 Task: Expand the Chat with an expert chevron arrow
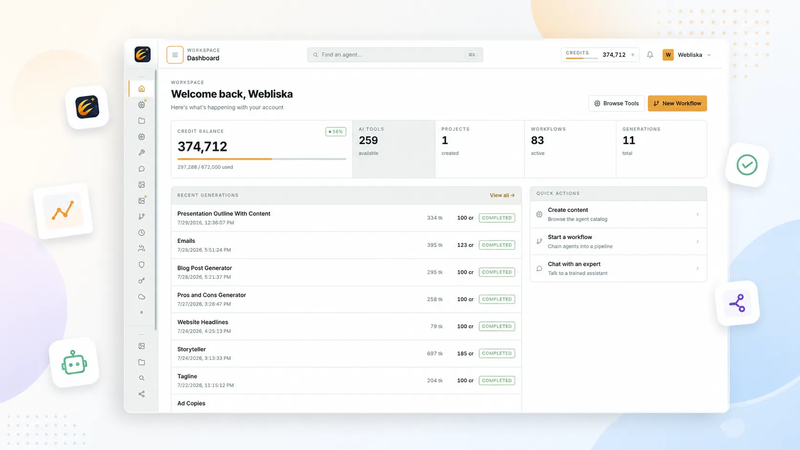(697, 268)
